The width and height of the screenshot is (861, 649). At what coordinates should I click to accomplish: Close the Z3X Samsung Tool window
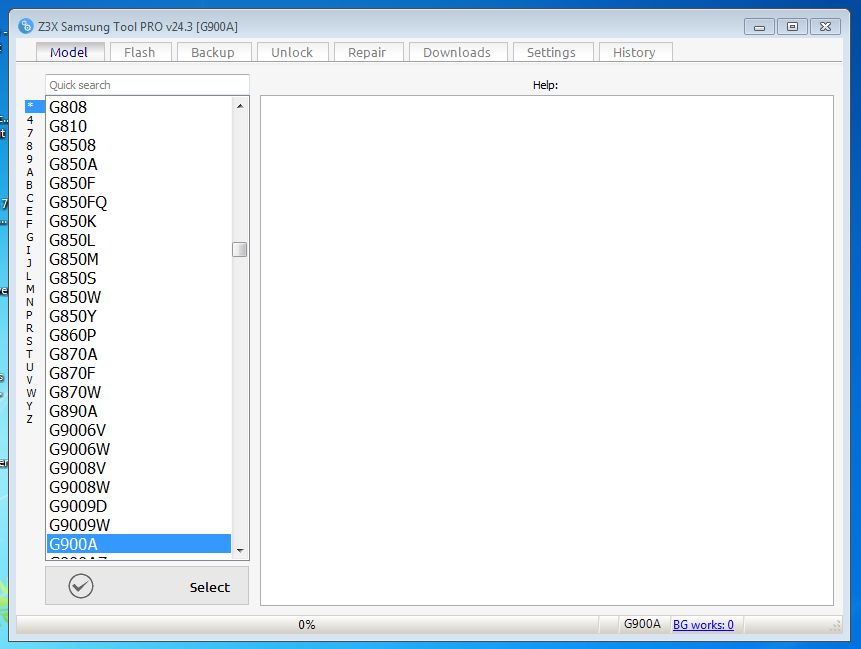coord(825,26)
